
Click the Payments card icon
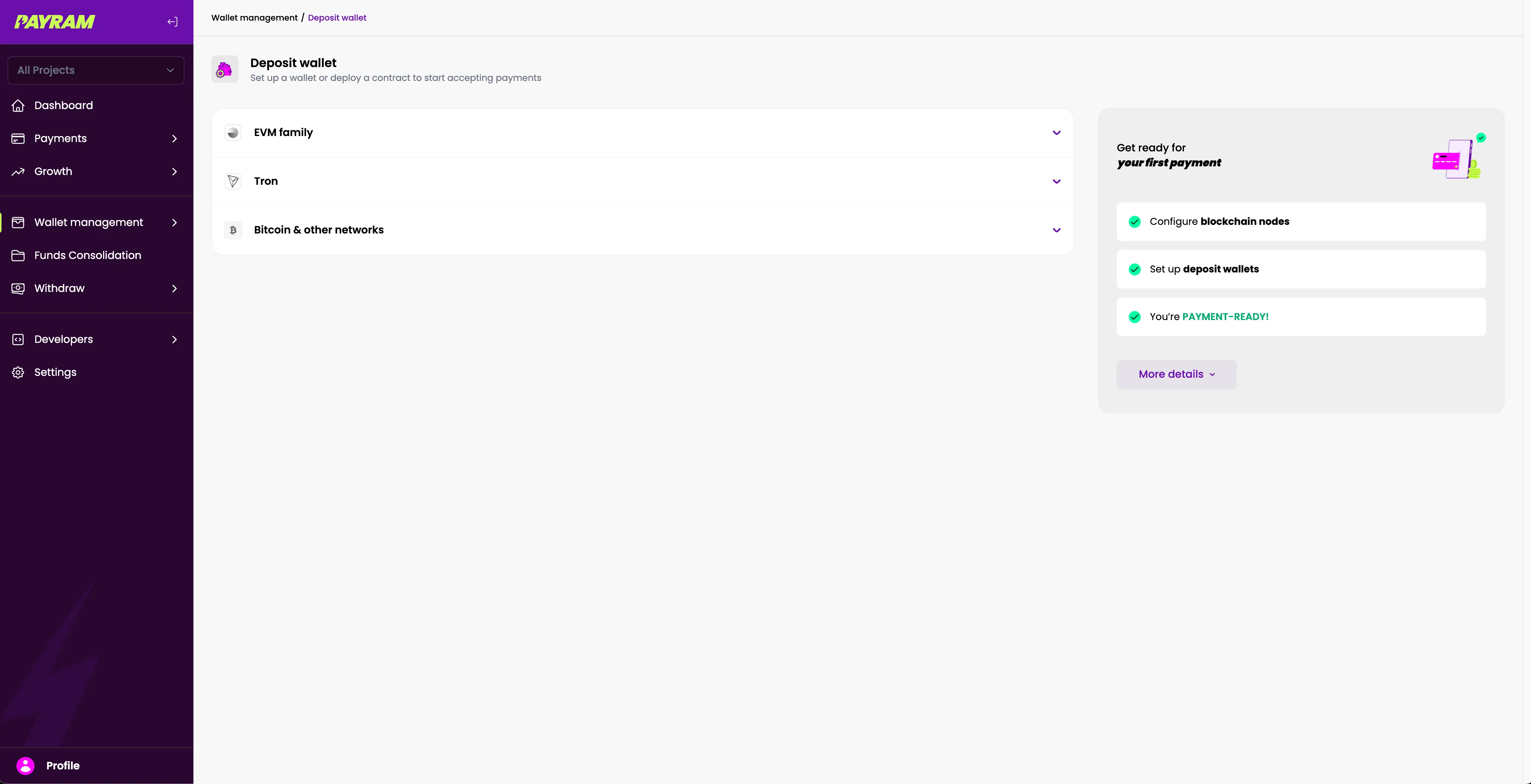click(x=18, y=138)
